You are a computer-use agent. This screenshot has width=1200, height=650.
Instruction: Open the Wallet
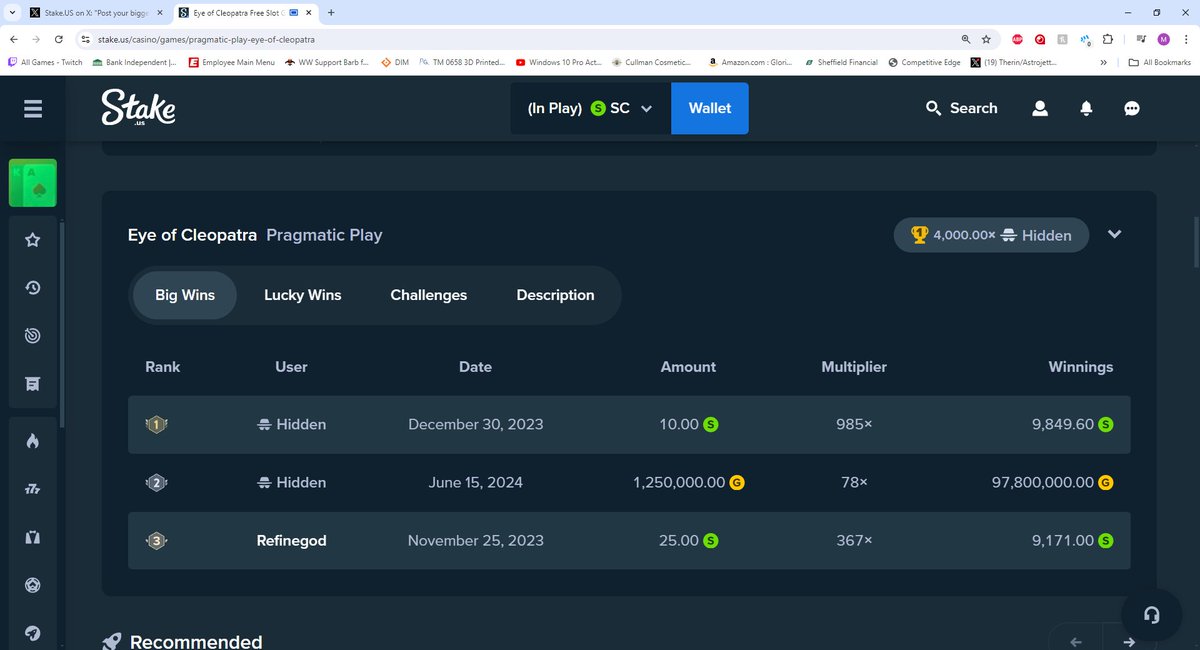[x=710, y=108]
